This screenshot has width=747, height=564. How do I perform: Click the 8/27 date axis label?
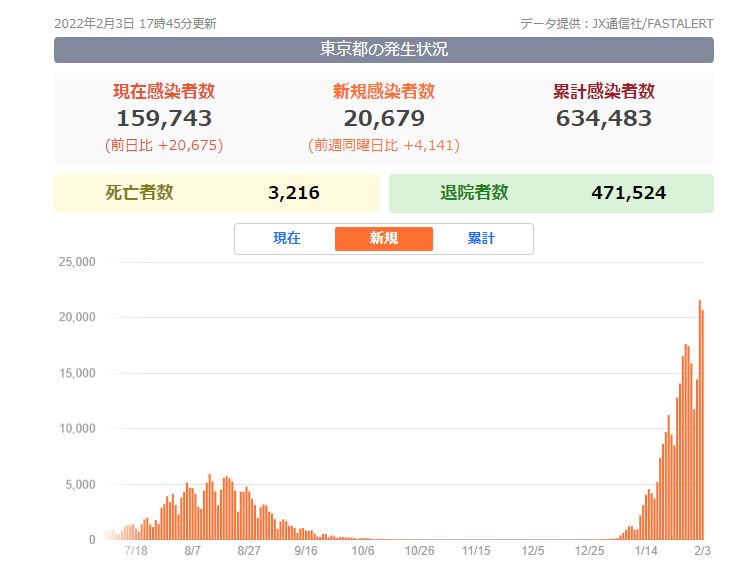point(249,551)
